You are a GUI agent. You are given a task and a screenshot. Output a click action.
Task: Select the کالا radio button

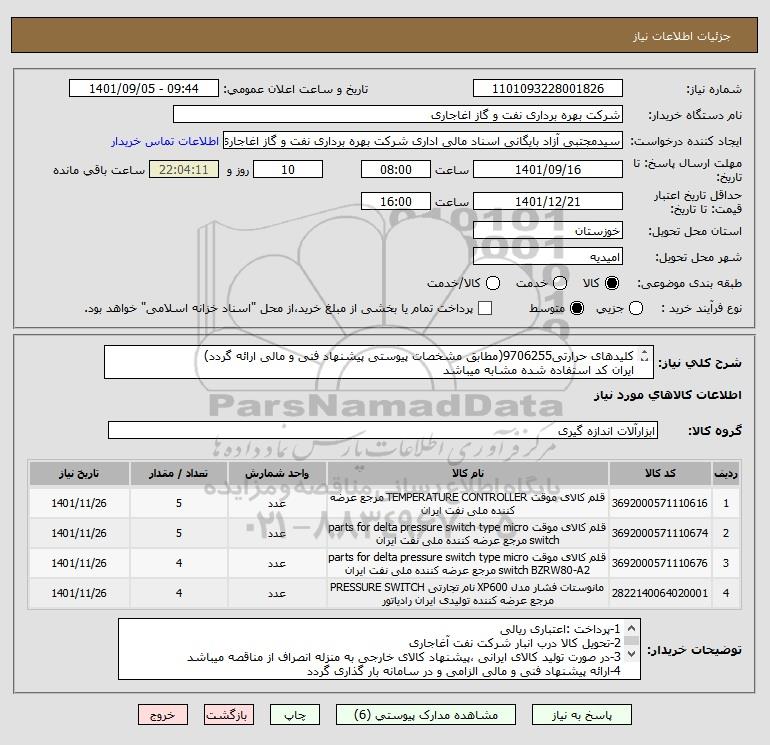click(x=612, y=283)
